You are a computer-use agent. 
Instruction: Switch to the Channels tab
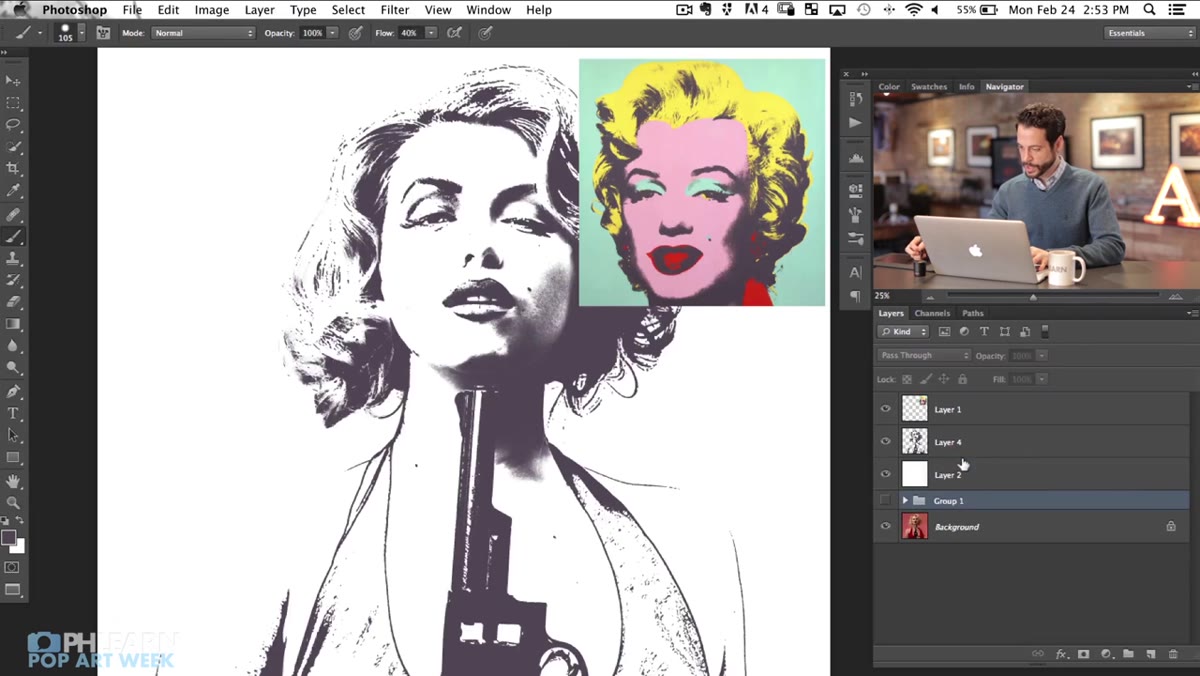point(932,313)
